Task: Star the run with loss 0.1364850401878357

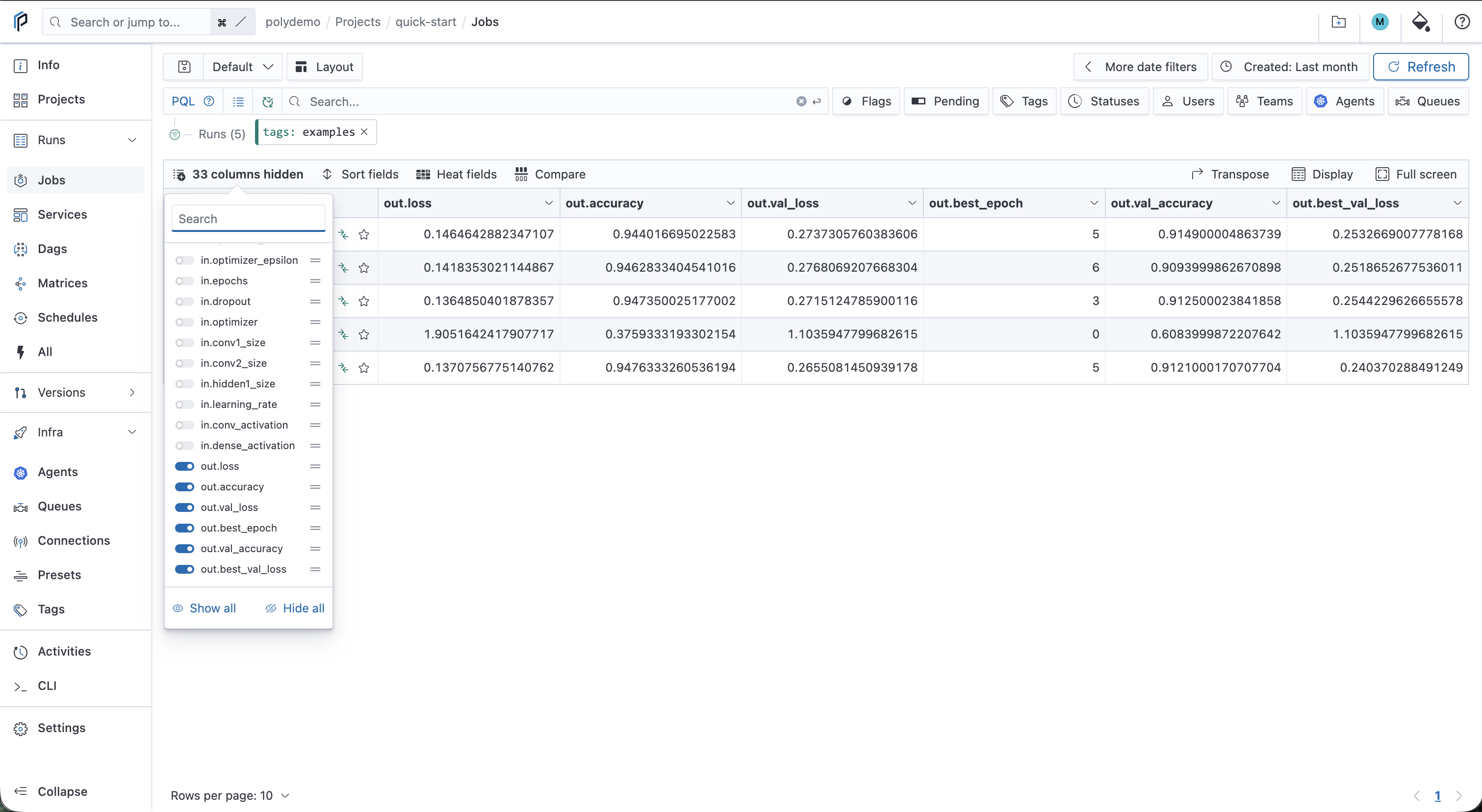Action: [363, 302]
